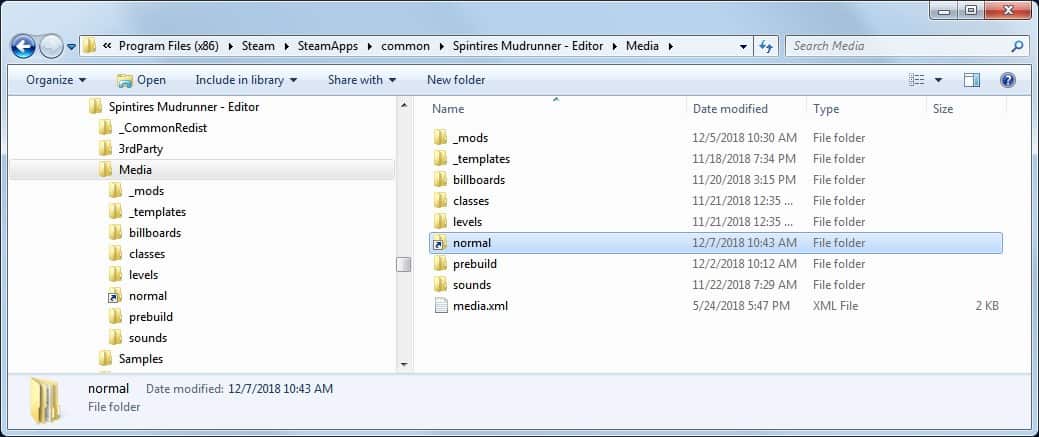Open the Help question mark icon
This screenshot has width=1039, height=437.
point(1007,80)
